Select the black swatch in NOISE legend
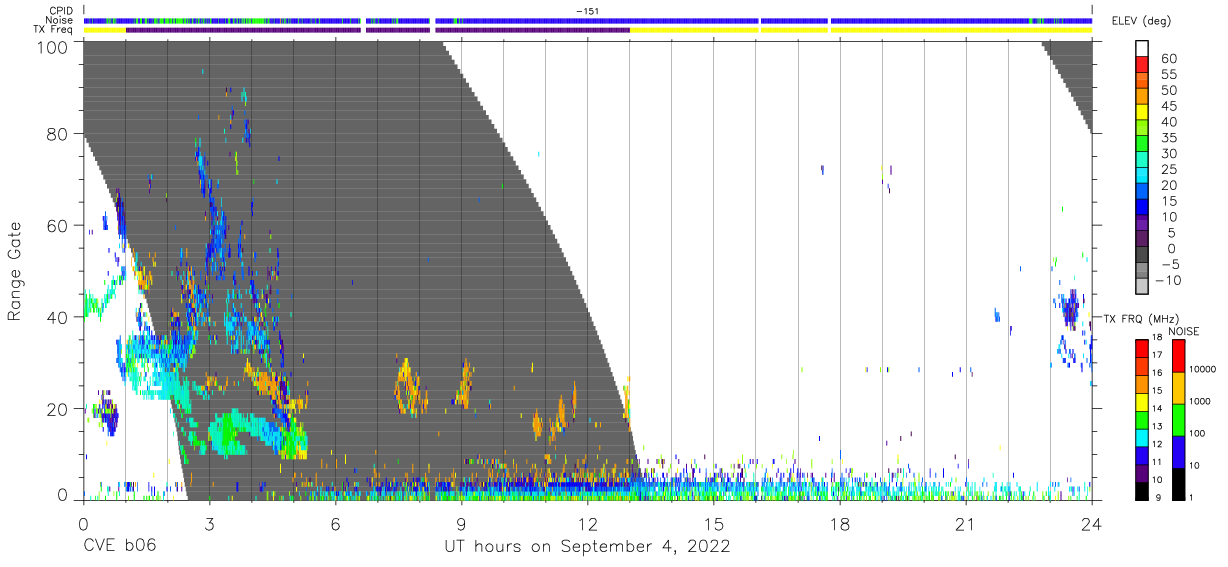This screenshot has width=1228, height=567. tap(1177, 483)
